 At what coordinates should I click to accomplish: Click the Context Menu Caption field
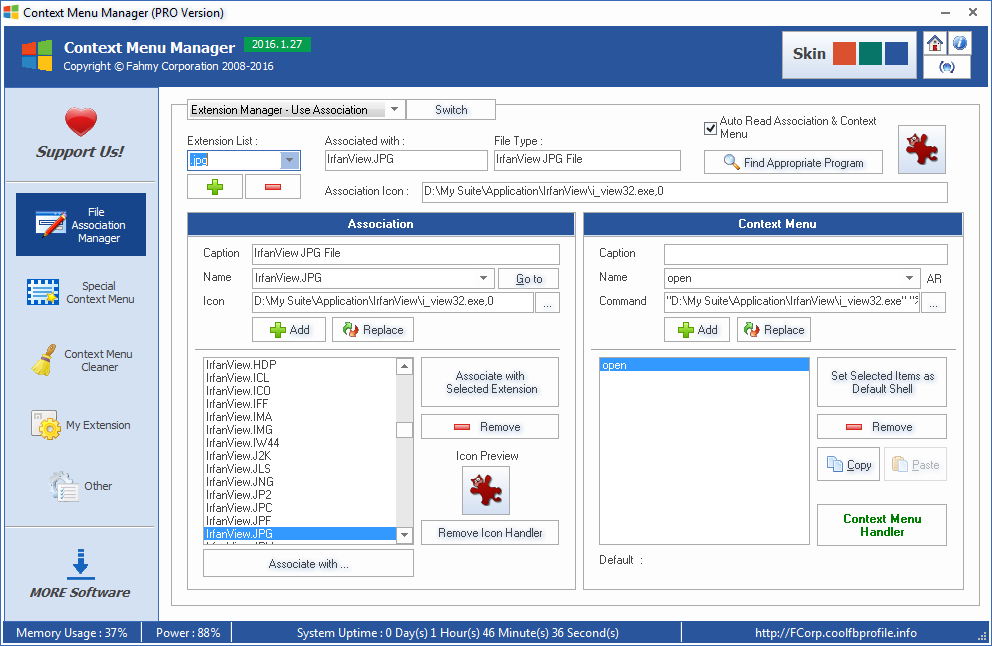click(805, 254)
